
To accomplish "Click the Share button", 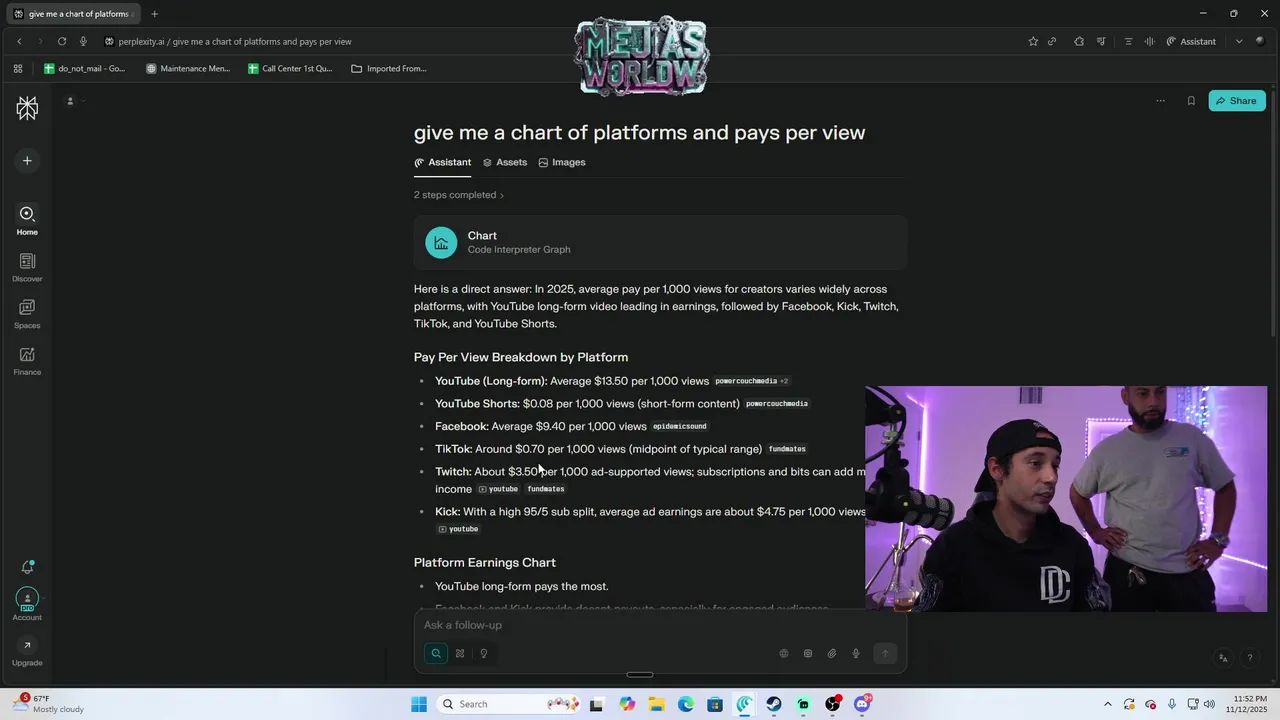I will pyautogui.click(x=1237, y=101).
